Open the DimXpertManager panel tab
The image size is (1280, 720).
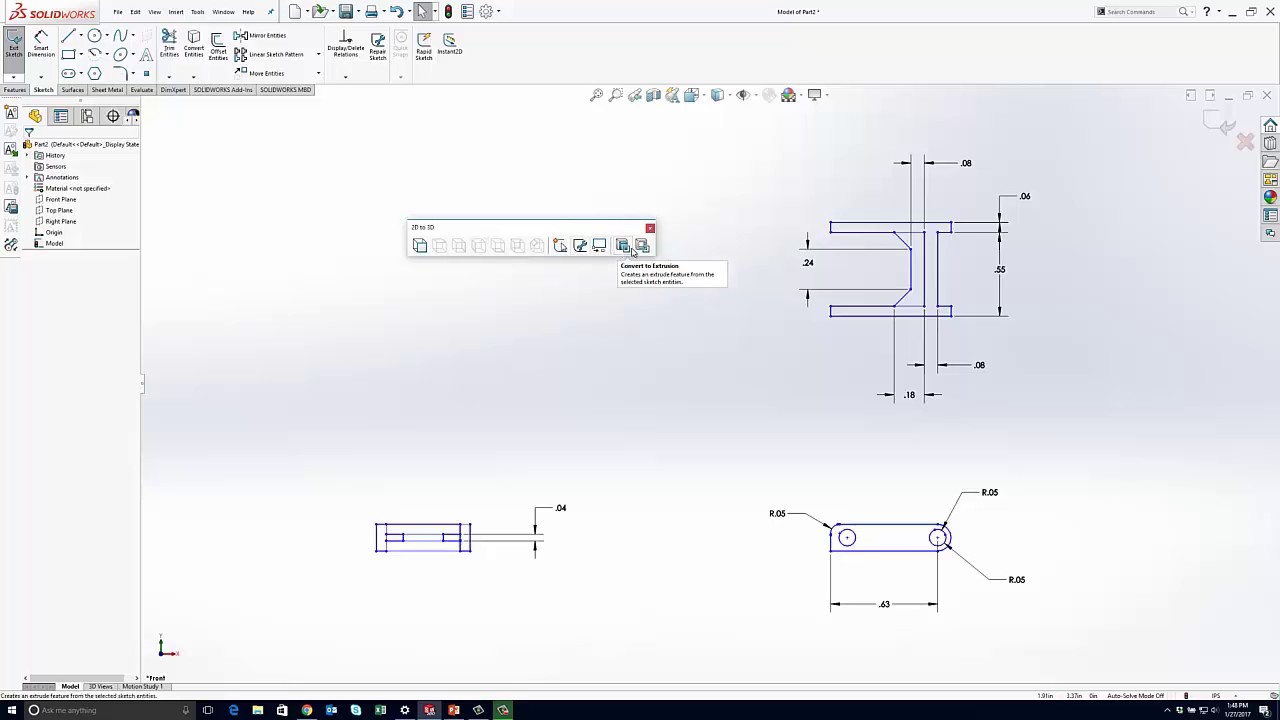[113, 117]
